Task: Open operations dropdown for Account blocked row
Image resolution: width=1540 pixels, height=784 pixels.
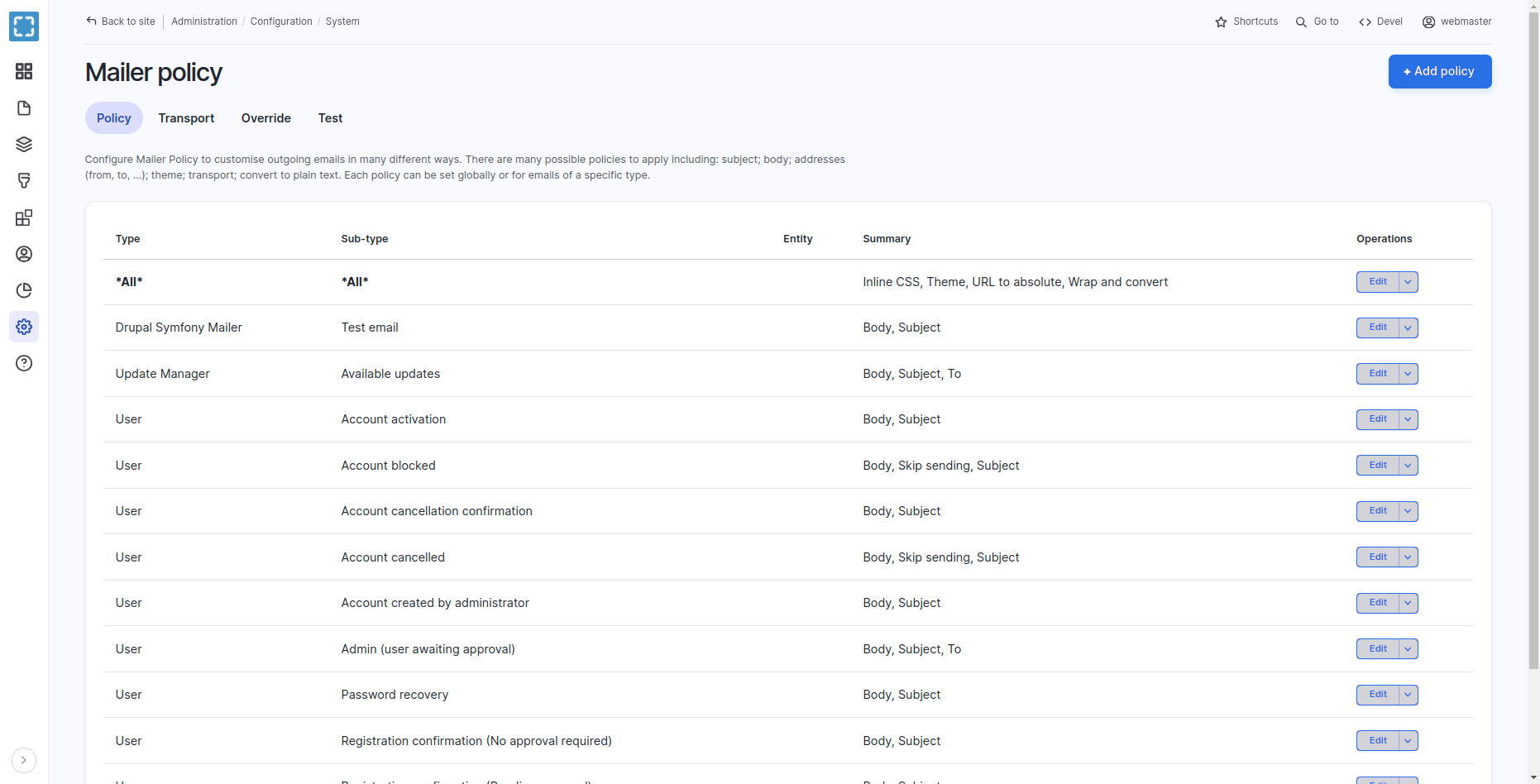Action: coord(1408,466)
